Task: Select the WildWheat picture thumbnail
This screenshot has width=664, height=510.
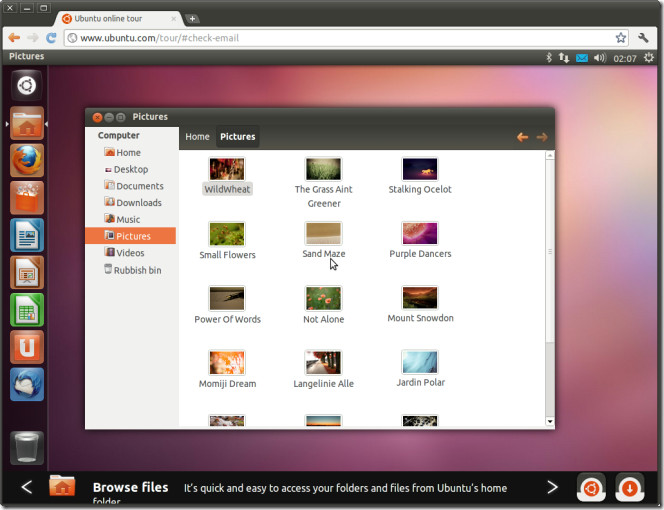Action: (x=227, y=169)
